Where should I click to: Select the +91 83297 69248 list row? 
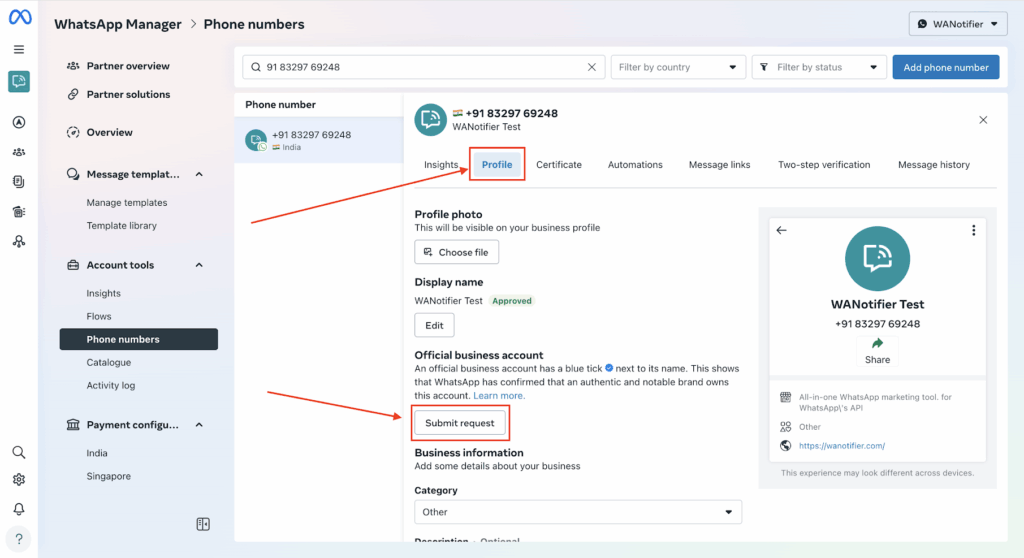coord(319,140)
